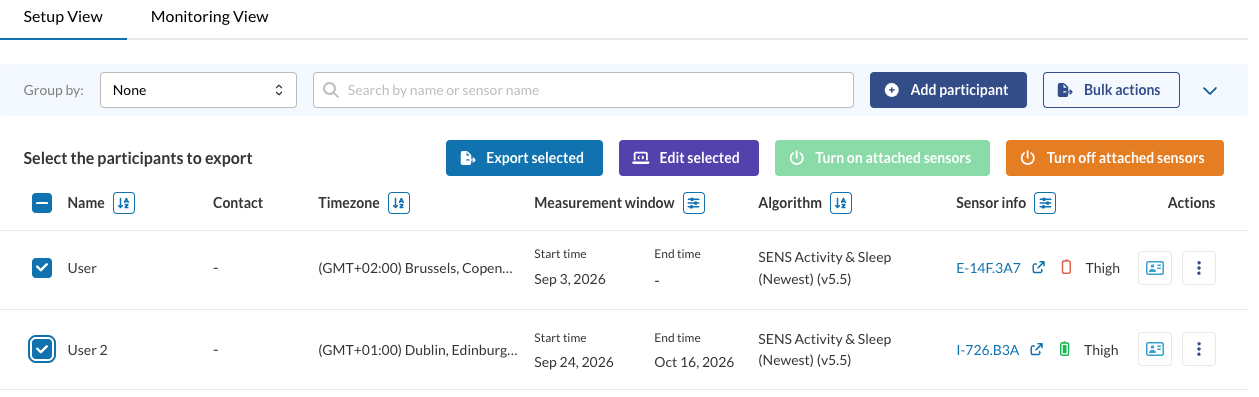Open external link icon beside E-14F.3A7

pos(1038,268)
